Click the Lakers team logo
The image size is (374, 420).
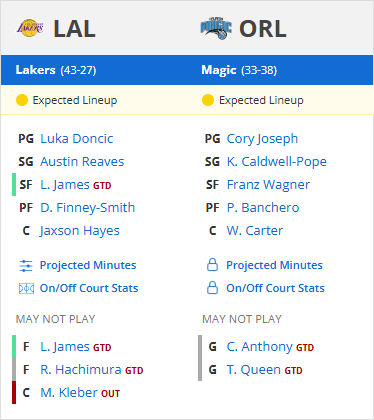tap(30, 28)
